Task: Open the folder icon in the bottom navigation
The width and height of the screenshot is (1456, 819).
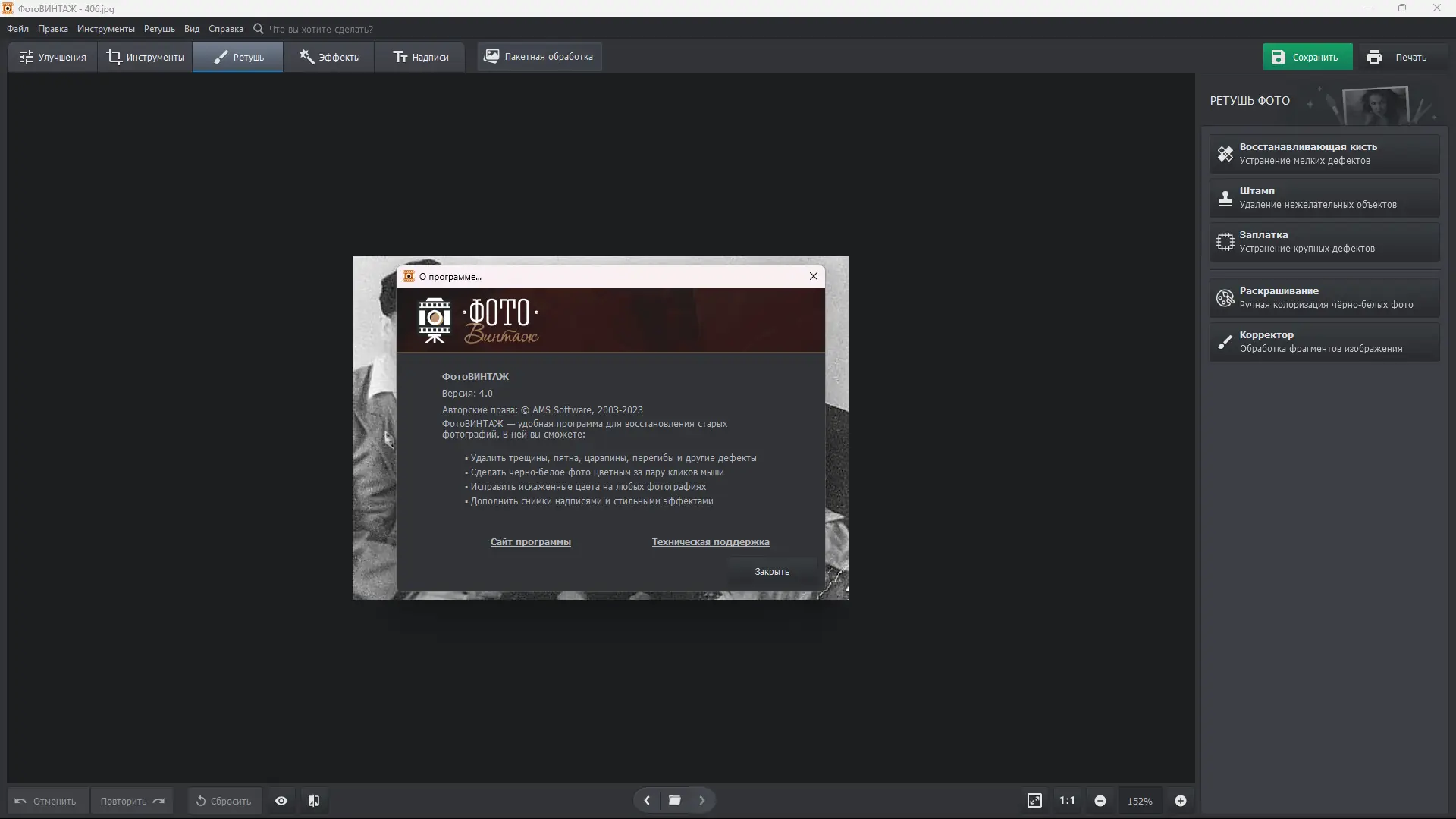Action: [x=674, y=800]
